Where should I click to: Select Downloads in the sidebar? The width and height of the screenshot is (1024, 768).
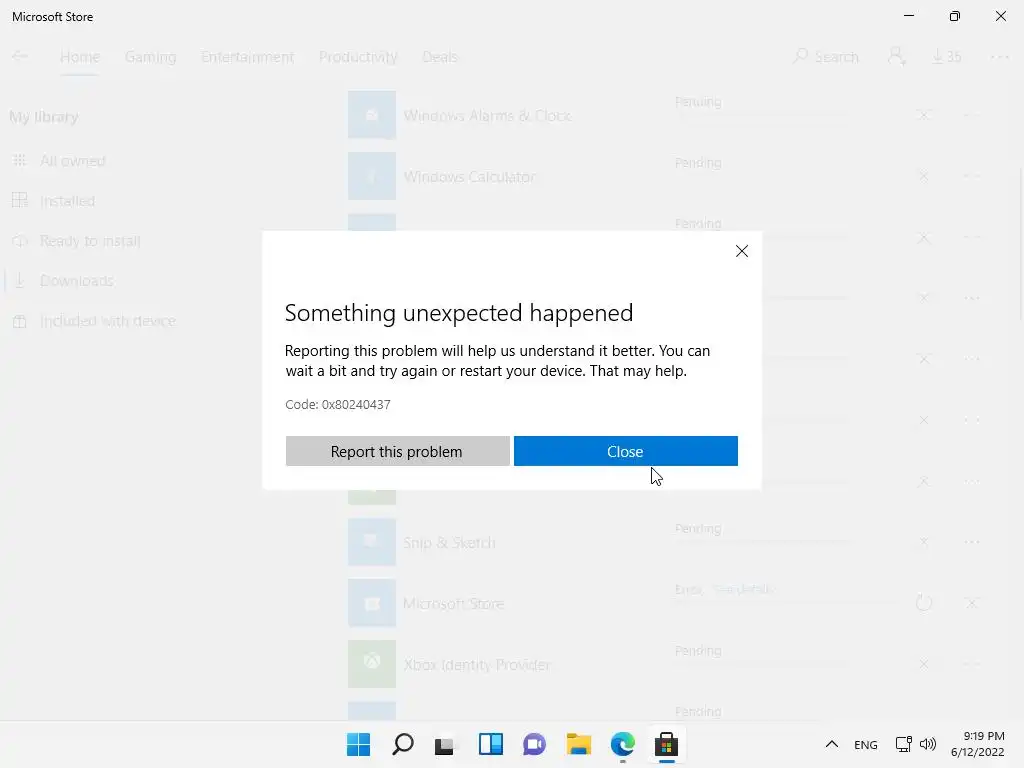(x=63, y=281)
